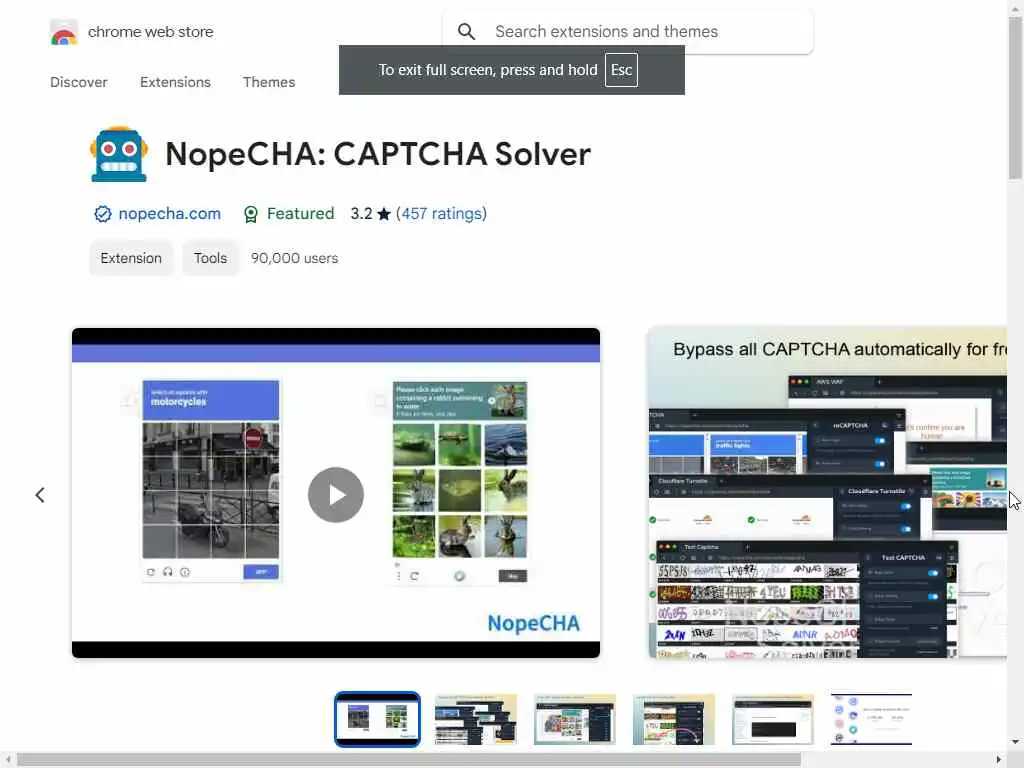The image size is (1024, 768).
Task: Click the Extension category chip
Action: [x=131, y=258]
